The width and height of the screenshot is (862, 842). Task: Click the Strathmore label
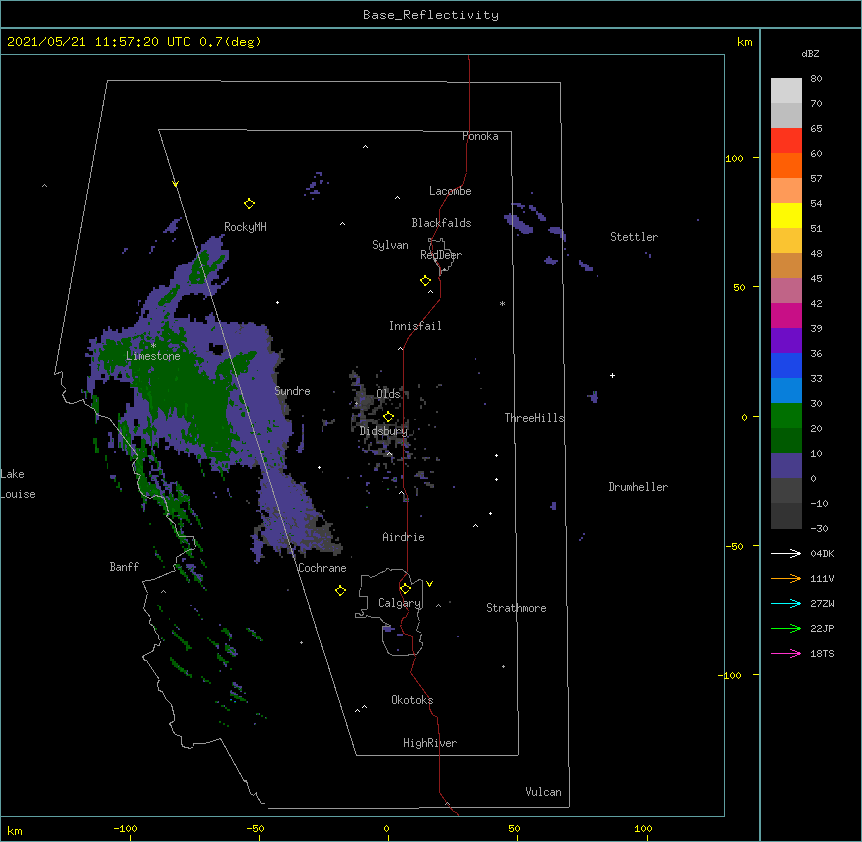coord(516,608)
